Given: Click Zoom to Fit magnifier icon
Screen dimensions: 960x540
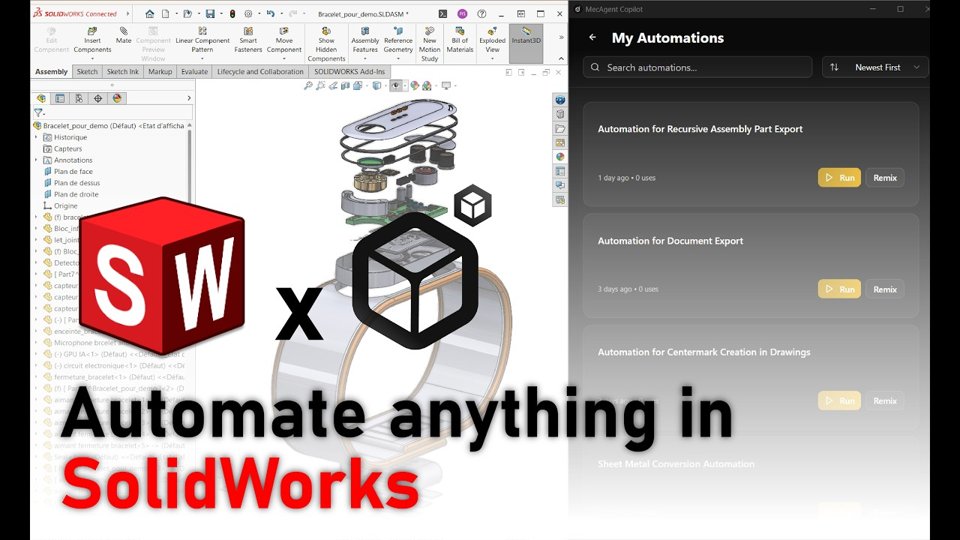Looking at the screenshot, I should [308, 86].
